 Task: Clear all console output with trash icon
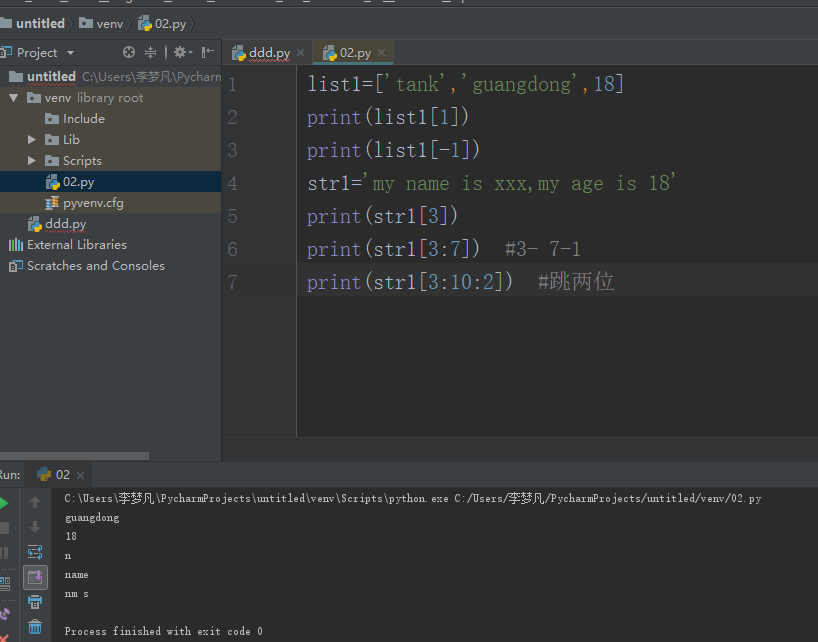point(35,627)
